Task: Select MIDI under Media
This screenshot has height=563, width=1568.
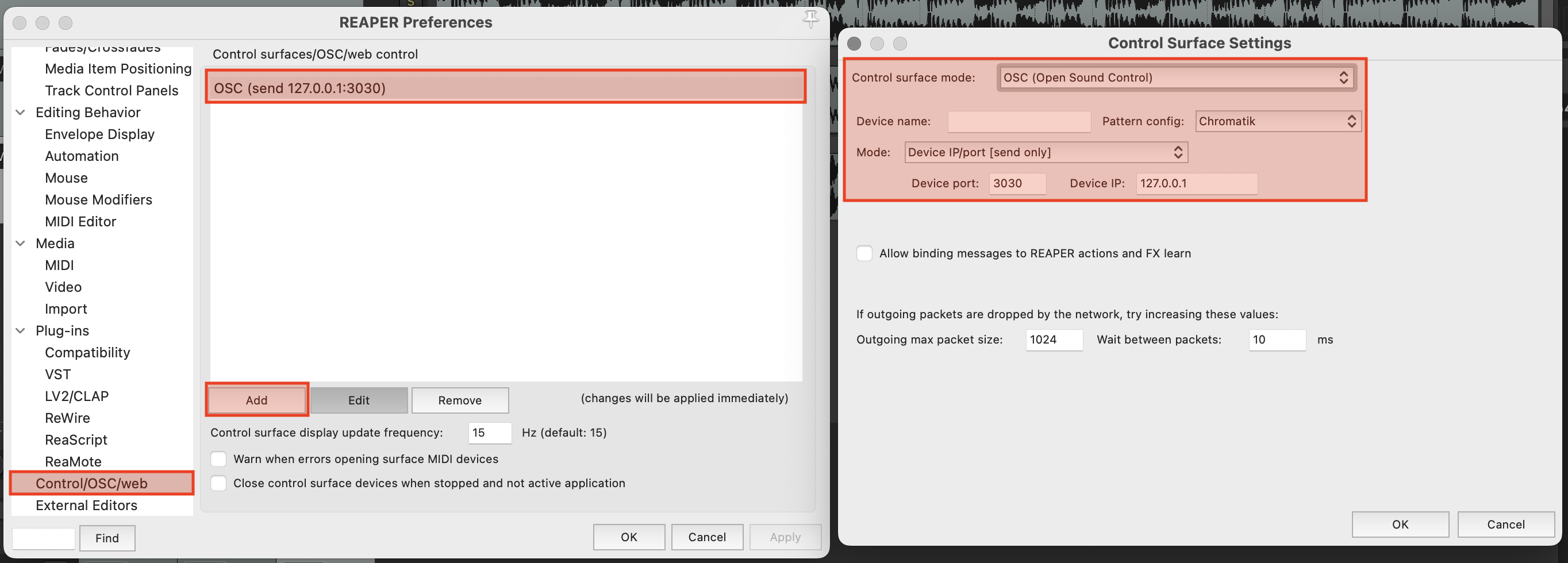Action: pos(59,265)
